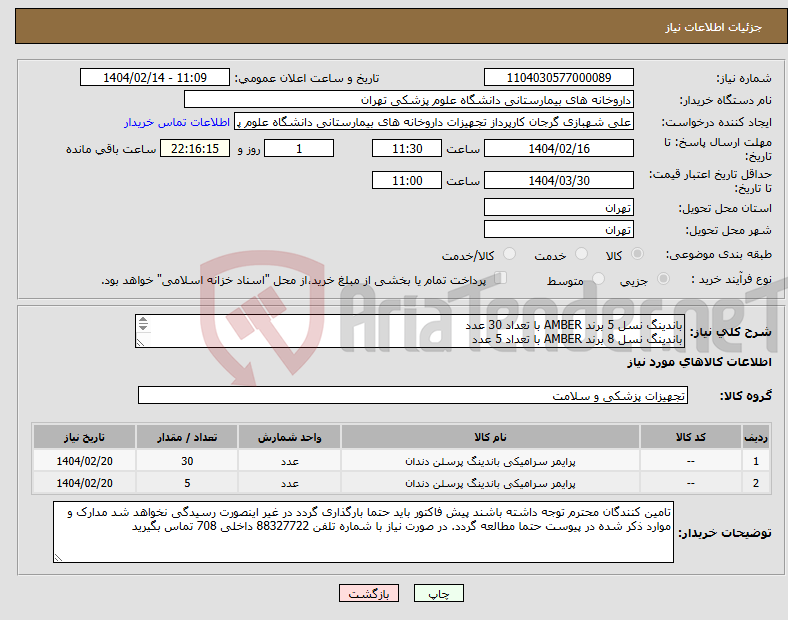
Task: Click the date 1404/02/20 in row 2
Action: 84,483
